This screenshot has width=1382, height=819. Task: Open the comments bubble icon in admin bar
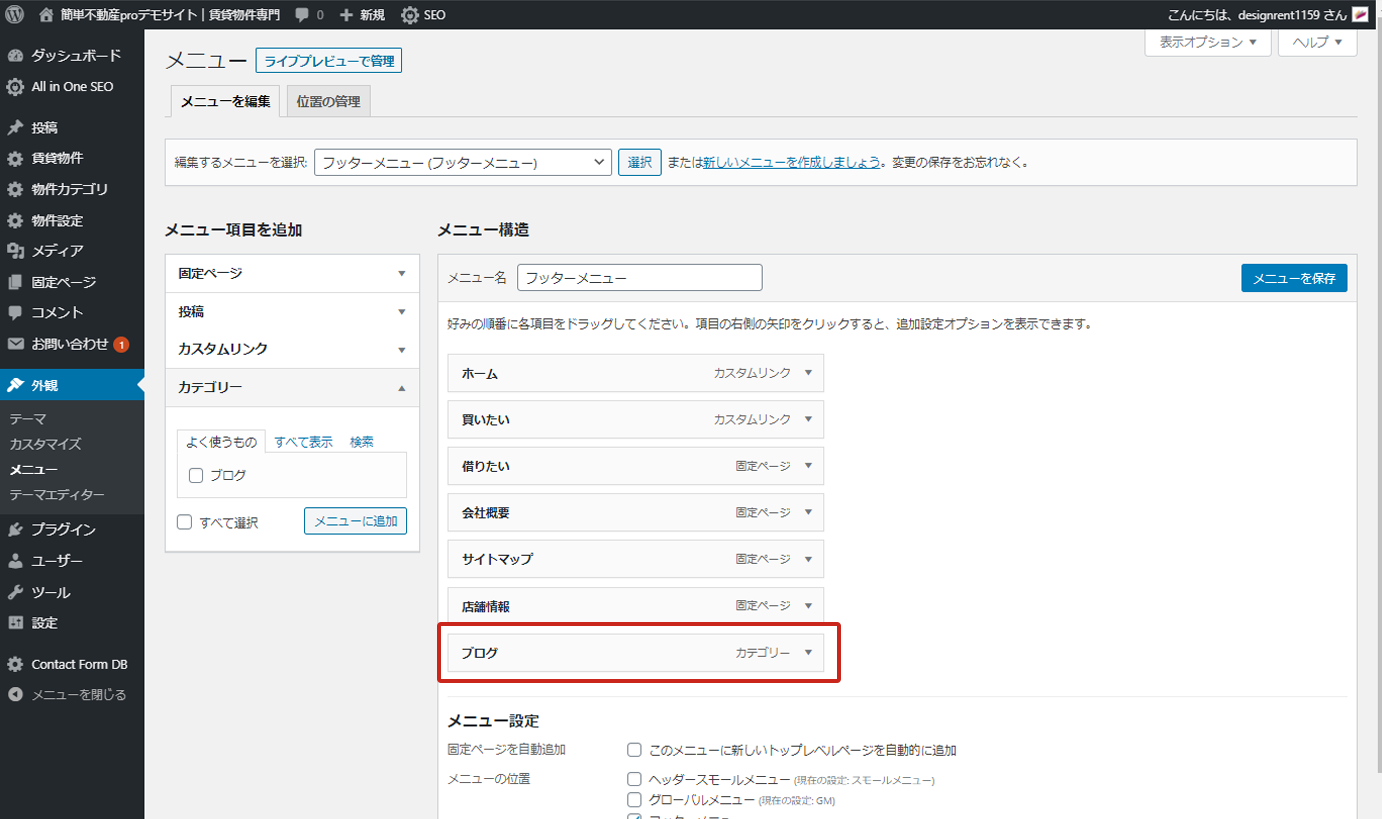[x=302, y=15]
